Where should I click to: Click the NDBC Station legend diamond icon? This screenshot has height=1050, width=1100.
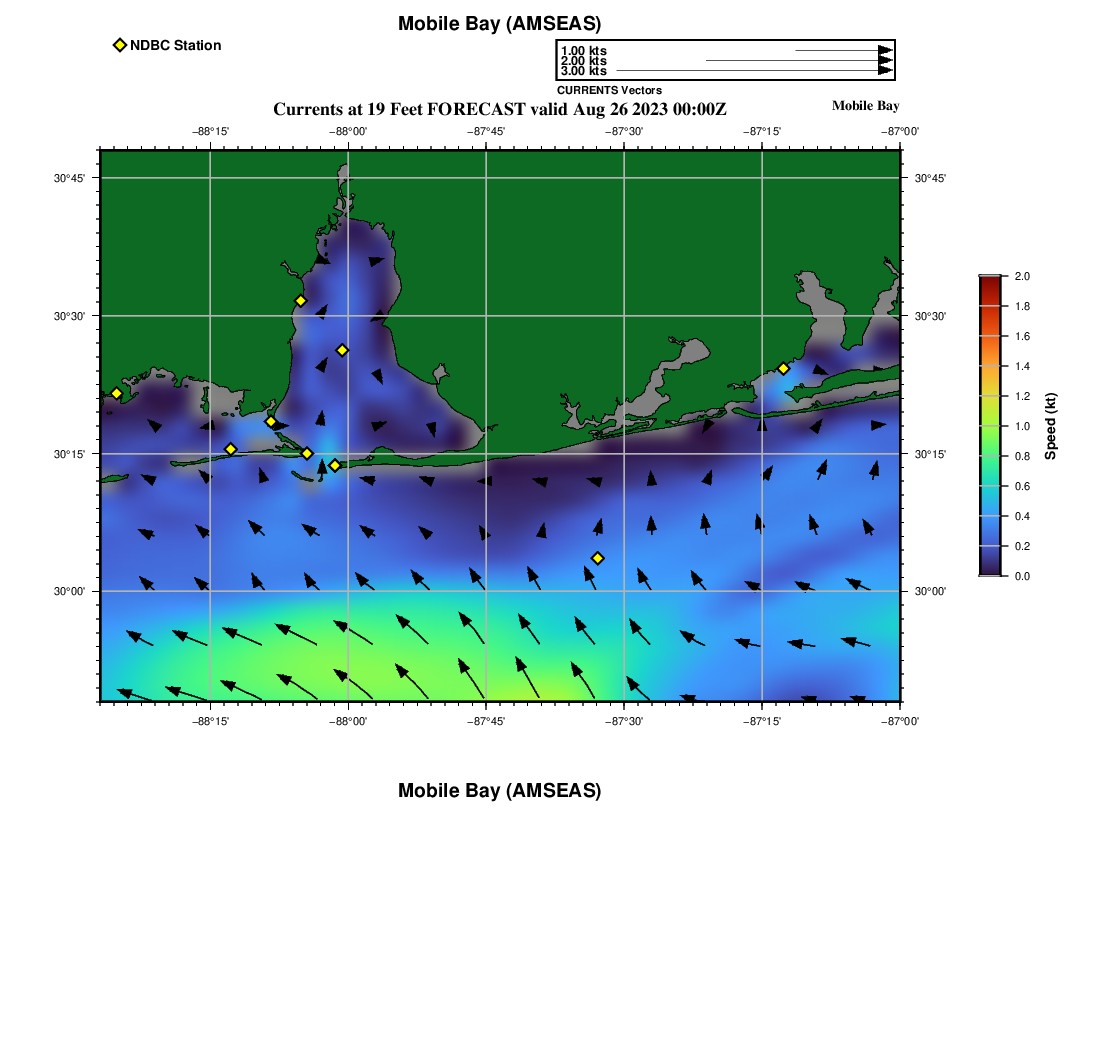pyautogui.click(x=120, y=45)
